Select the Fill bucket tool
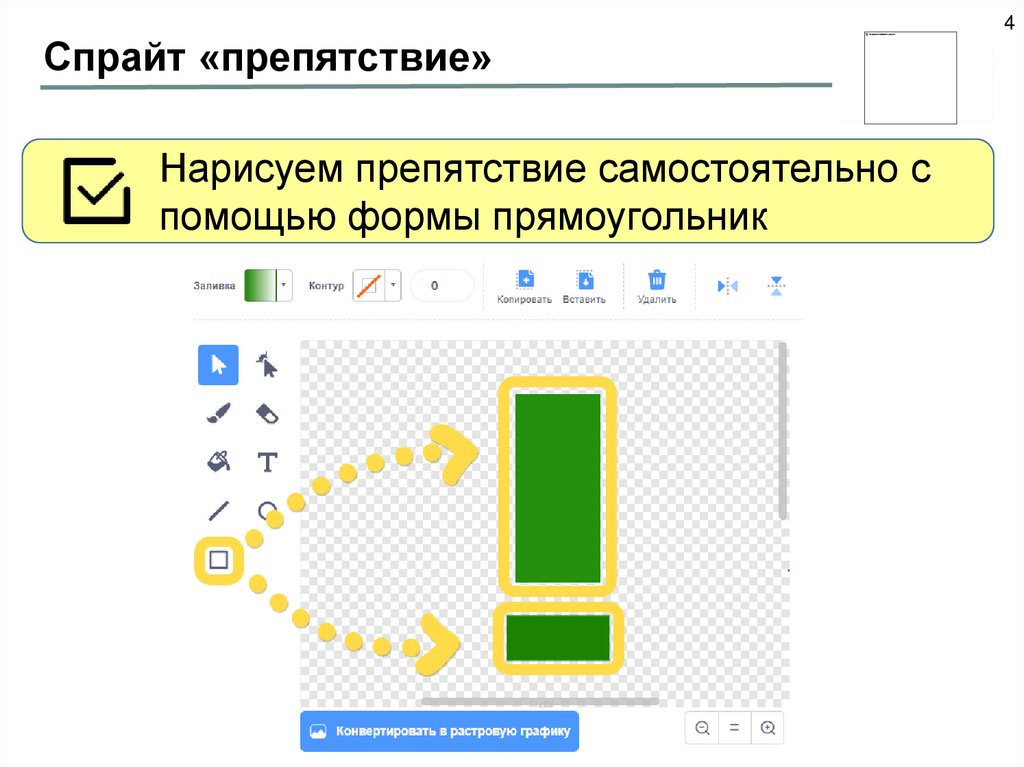 point(218,461)
